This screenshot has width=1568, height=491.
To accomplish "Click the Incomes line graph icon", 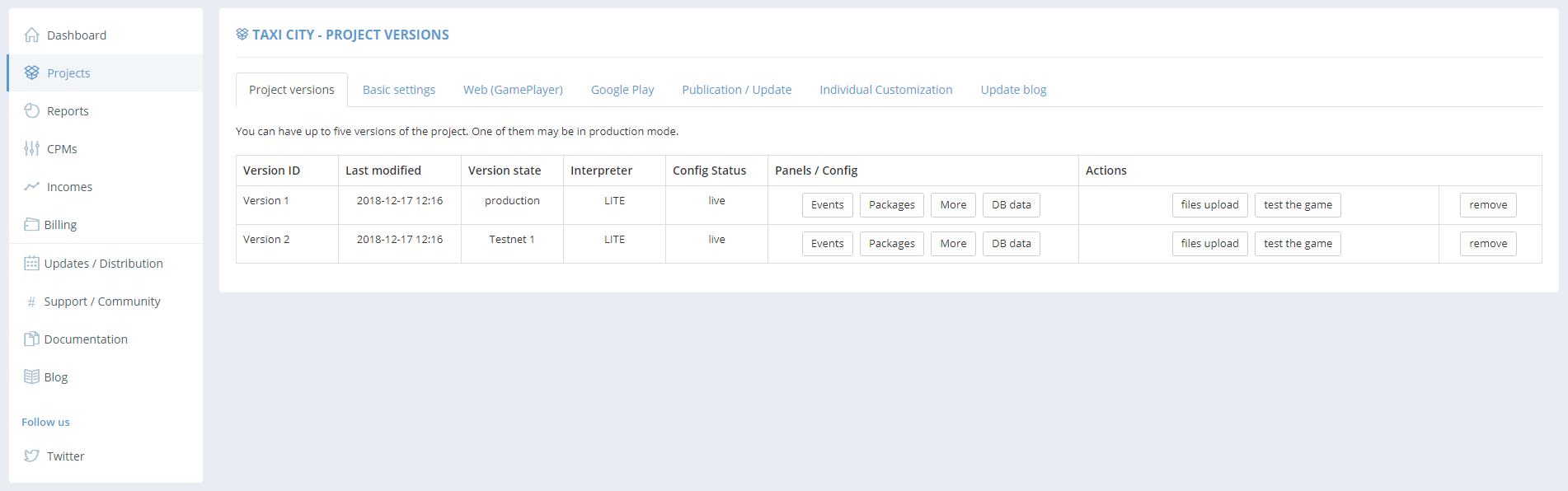I will [x=32, y=186].
